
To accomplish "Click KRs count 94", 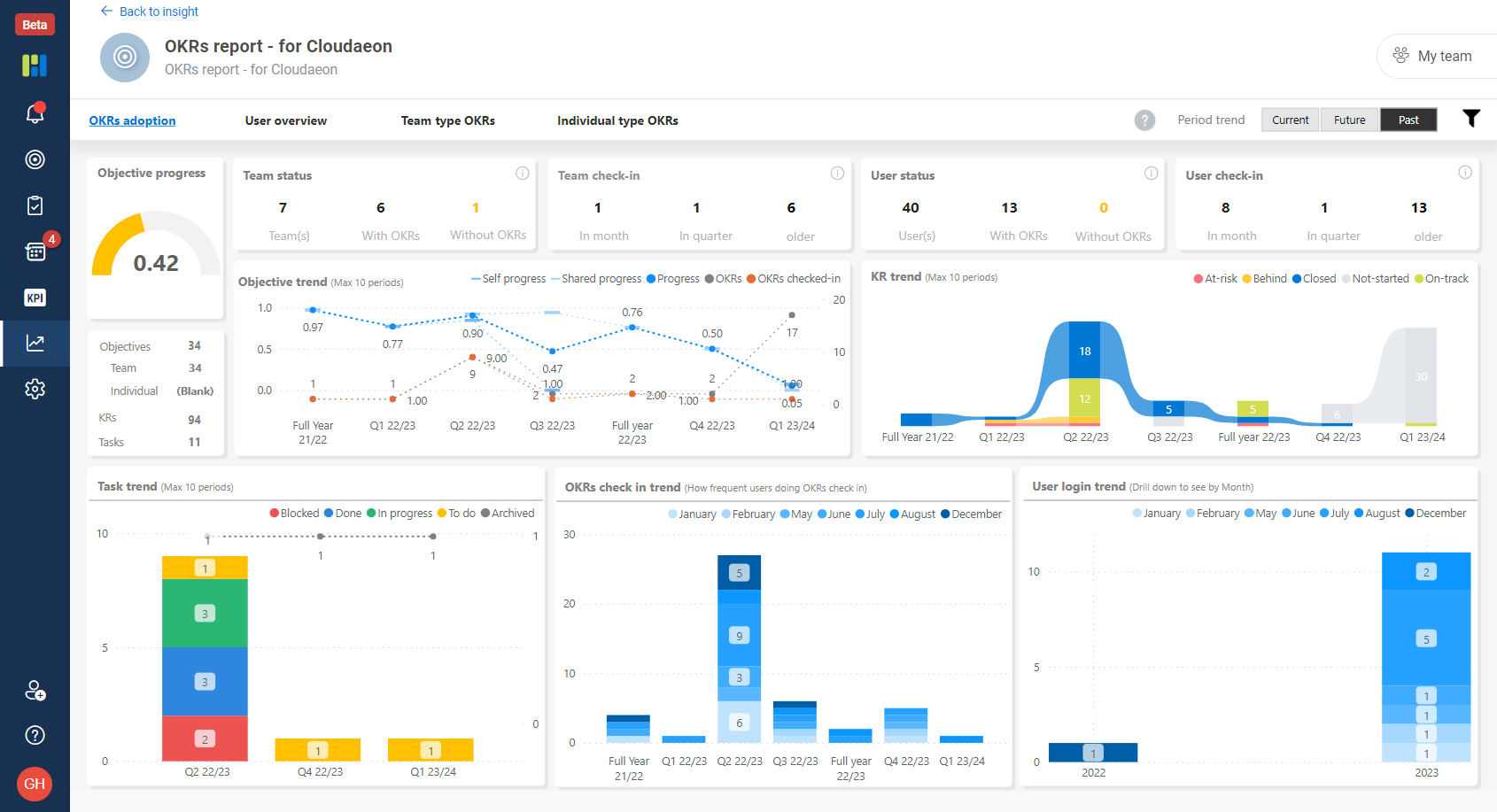I will tap(194, 420).
